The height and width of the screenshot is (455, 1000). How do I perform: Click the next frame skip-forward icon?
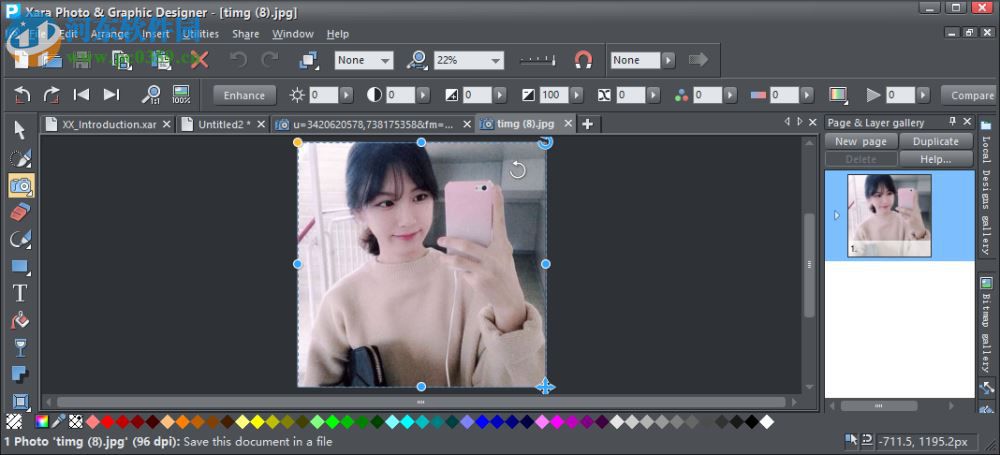click(x=112, y=94)
